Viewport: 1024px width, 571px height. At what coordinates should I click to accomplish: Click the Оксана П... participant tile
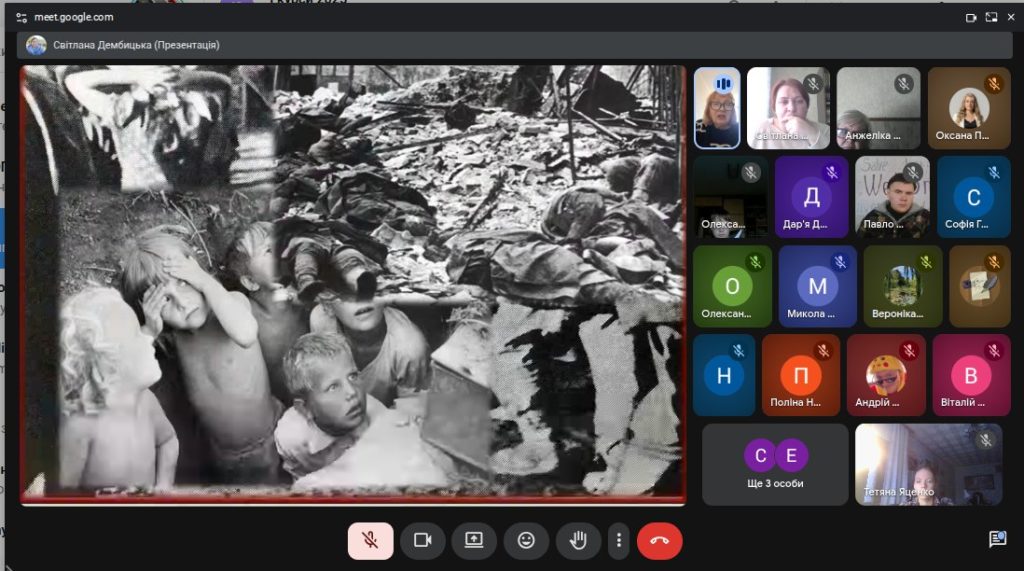(968, 108)
